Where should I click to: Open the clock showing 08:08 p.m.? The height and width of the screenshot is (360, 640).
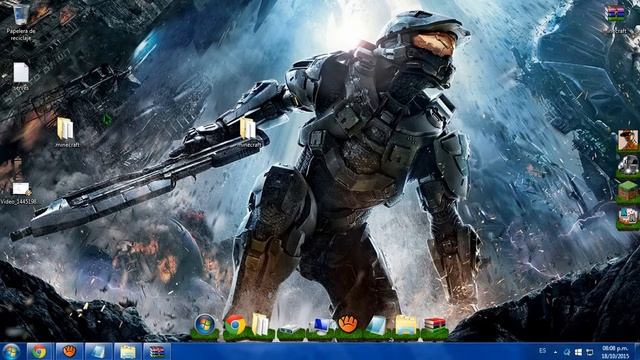615,352
